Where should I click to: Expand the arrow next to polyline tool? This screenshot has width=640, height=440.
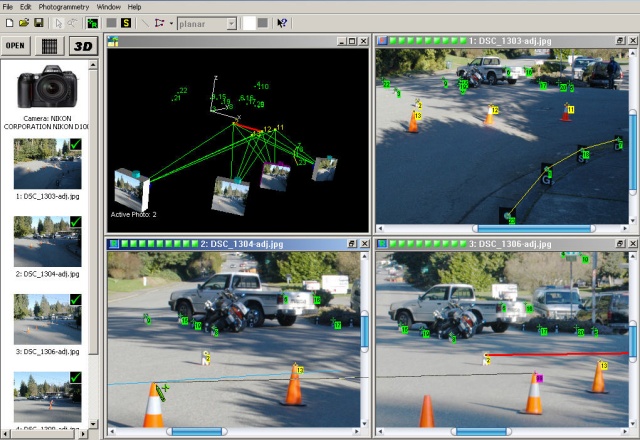point(171,22)
